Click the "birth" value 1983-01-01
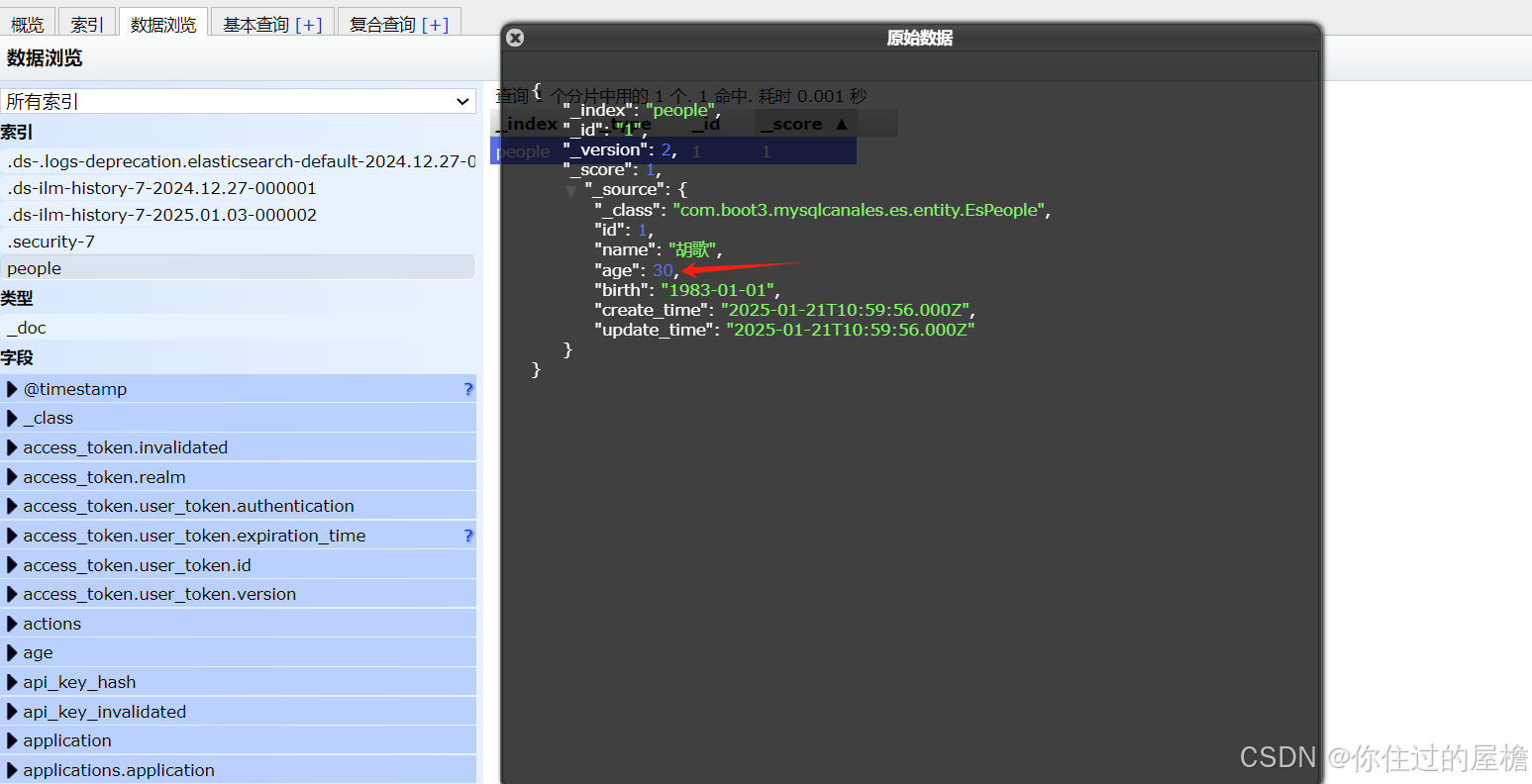 click(x=717, y=290)
